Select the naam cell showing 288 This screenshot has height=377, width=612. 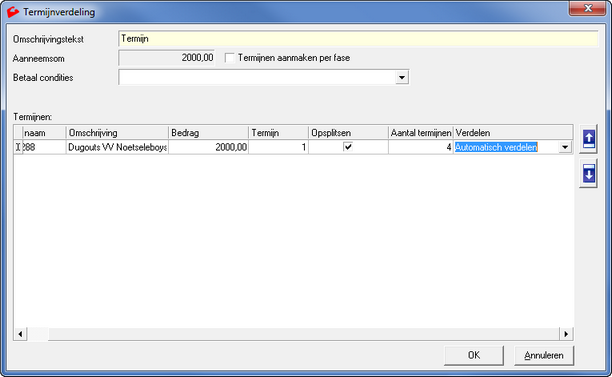coord(44,147)
